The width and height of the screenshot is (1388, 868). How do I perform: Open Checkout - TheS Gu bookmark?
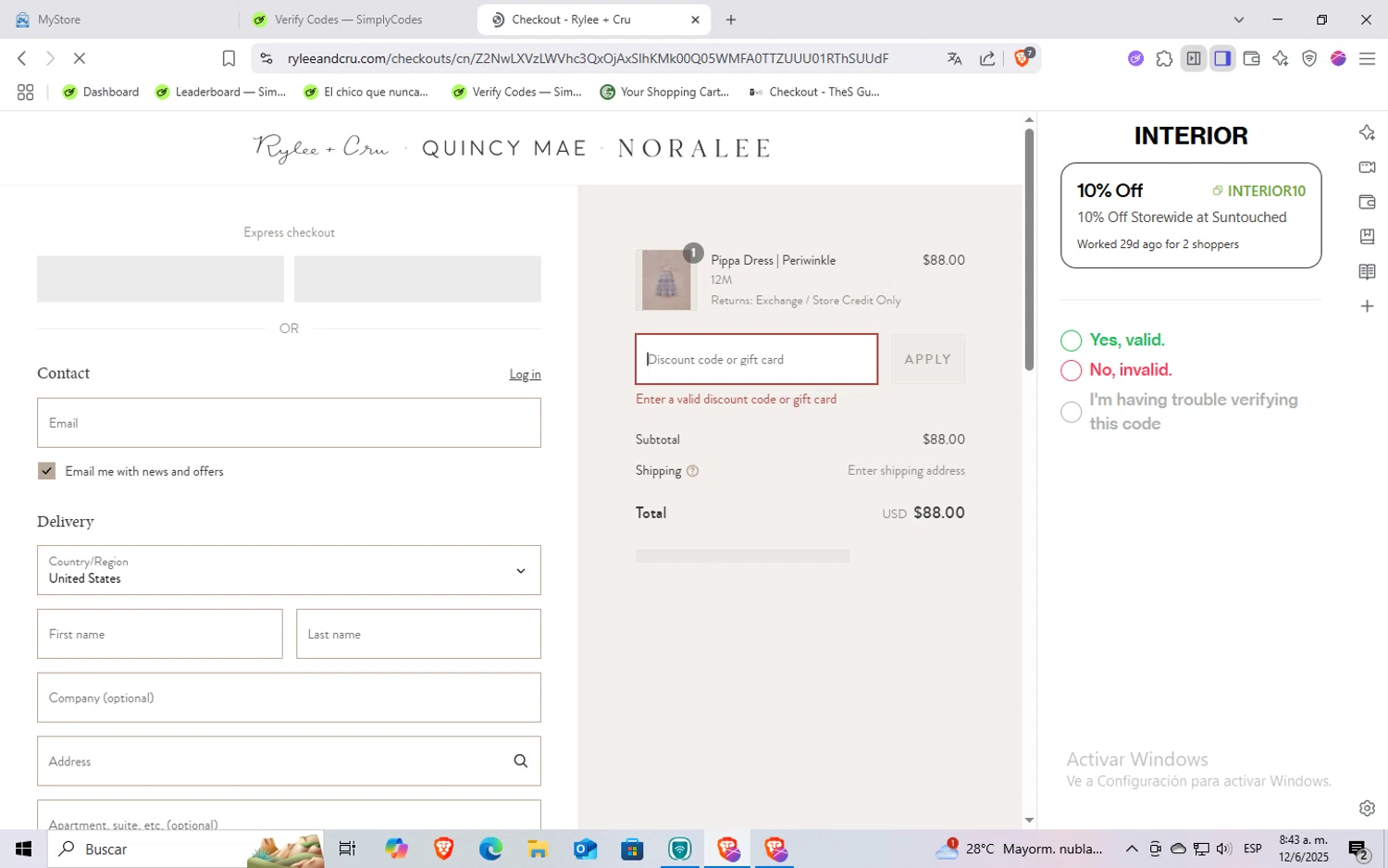[x=814, y=92]
